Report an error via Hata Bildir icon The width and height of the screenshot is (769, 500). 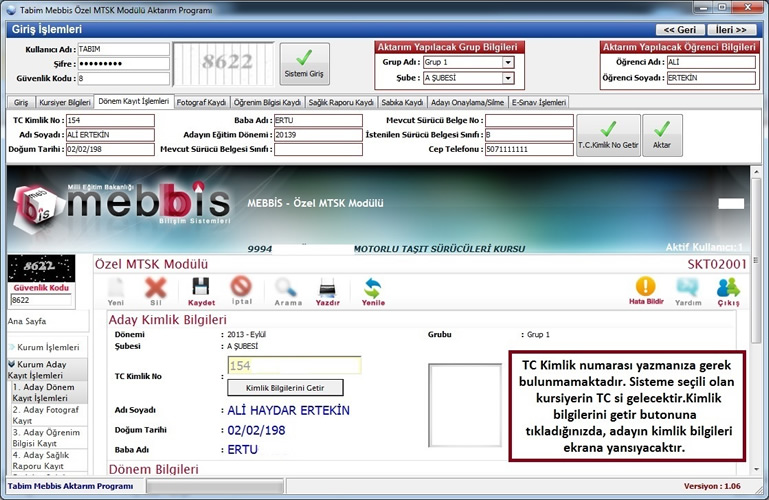[646, 291]
